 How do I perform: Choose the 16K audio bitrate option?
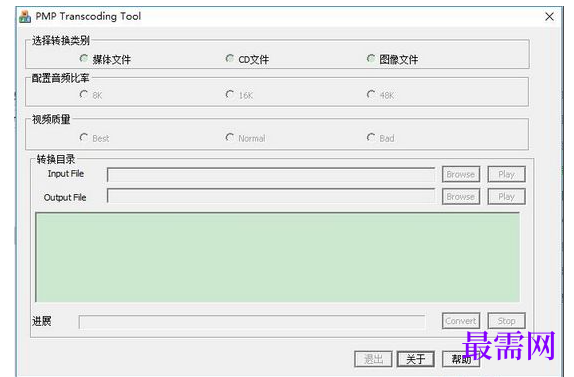tap(230, 94)
